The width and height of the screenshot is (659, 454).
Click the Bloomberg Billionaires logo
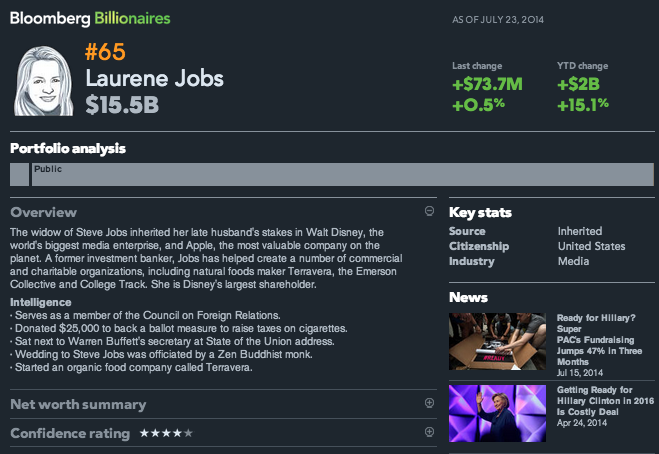[x=90, y=18]
